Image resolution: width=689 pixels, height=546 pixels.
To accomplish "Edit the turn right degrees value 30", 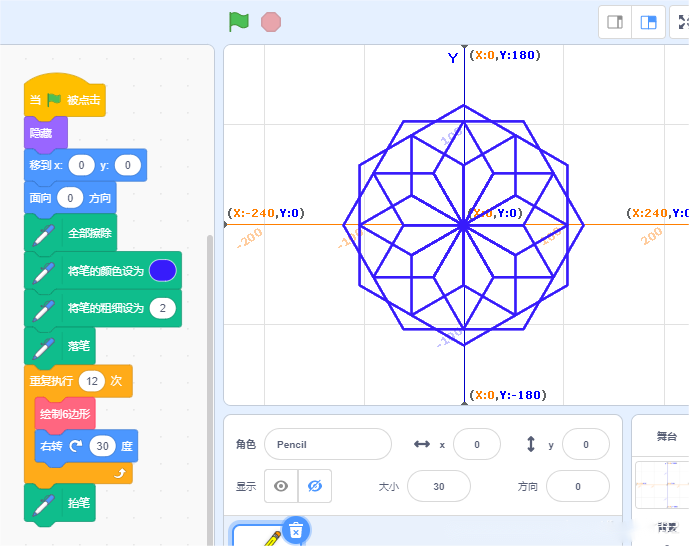I will pos(102,446).
